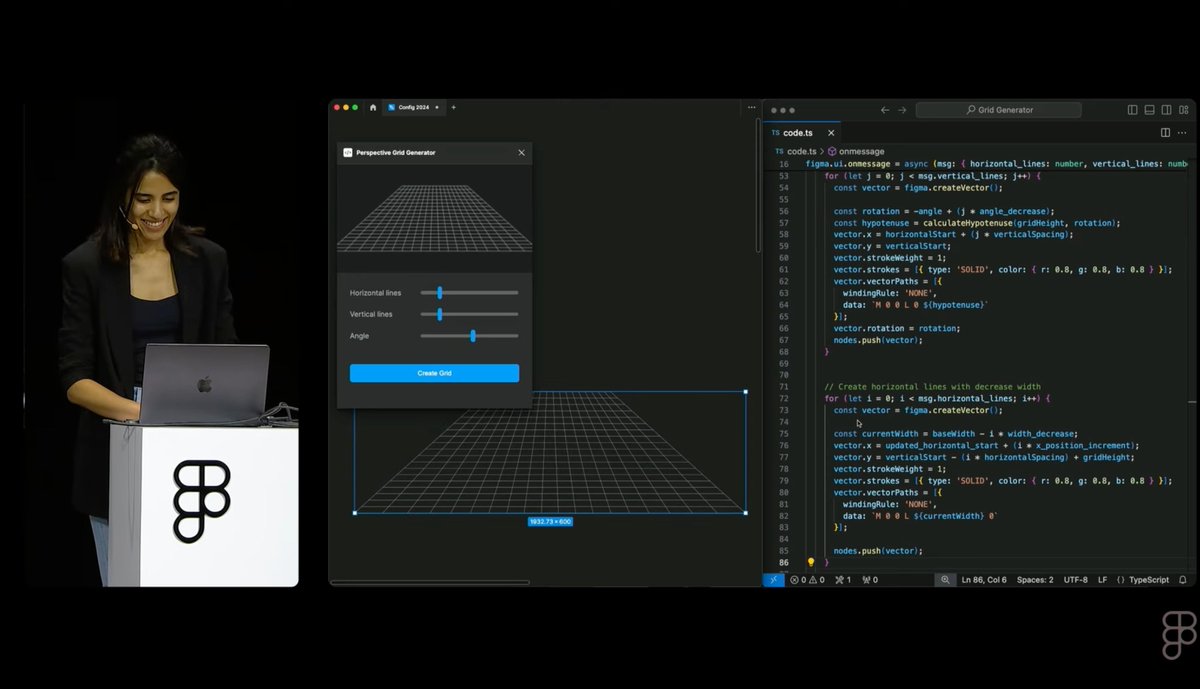This screenshot has width=1200, height=689.
Task: Click the Vertical lines slider
Action: 469,314
